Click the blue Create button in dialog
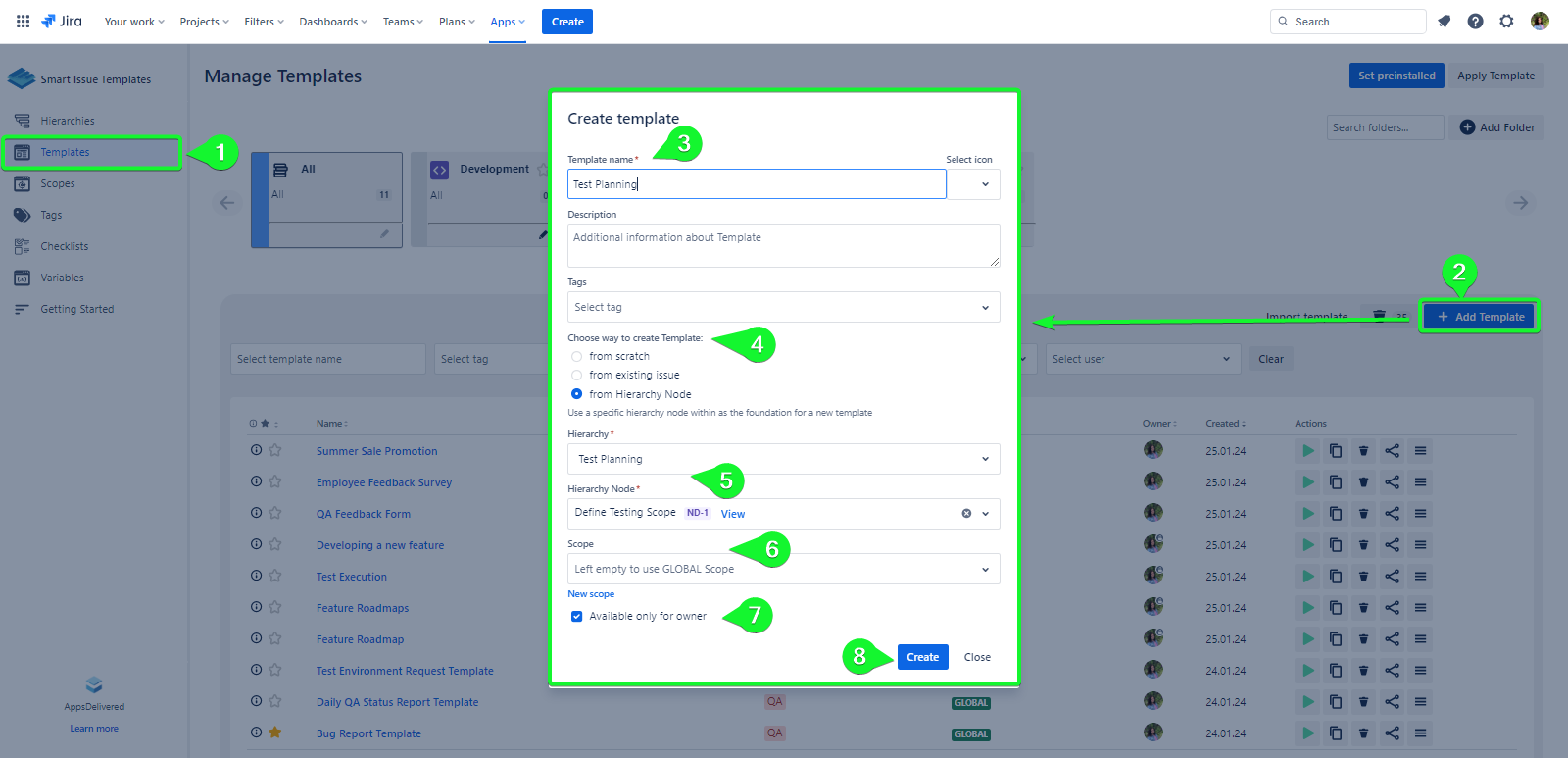Screen dimensions: 1568x758 [x=922, y=657]
